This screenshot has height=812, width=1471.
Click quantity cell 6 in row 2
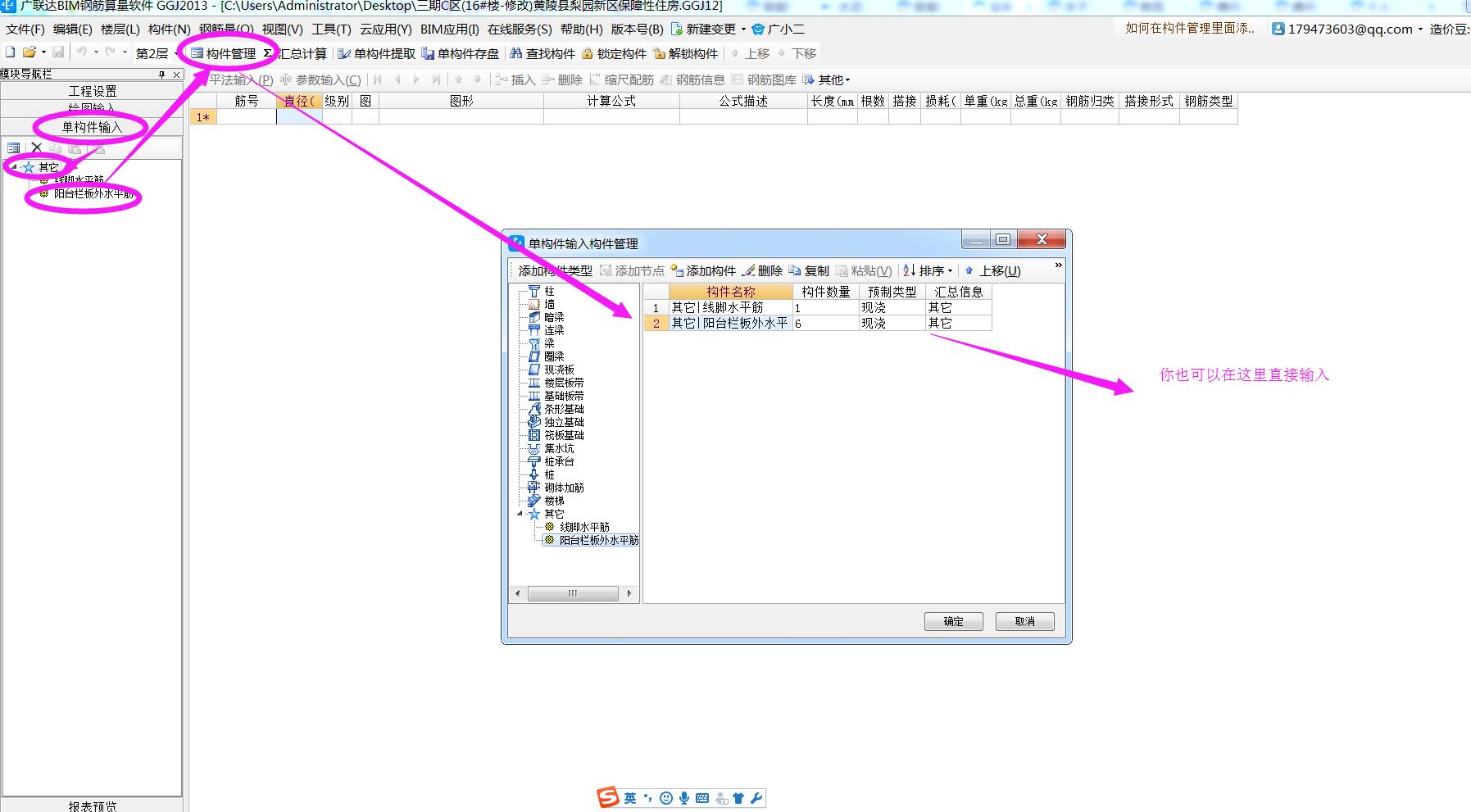825,324
